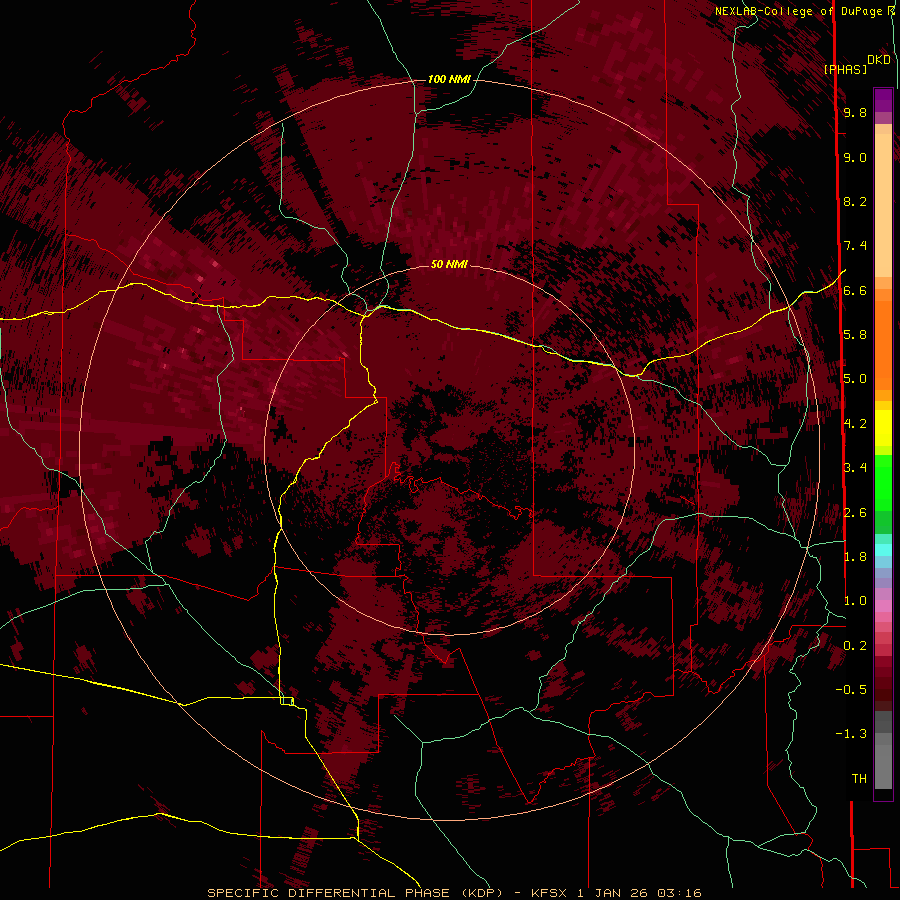Click the 7.4 value on the color scale
900x900 pixels.
point(855,246)
